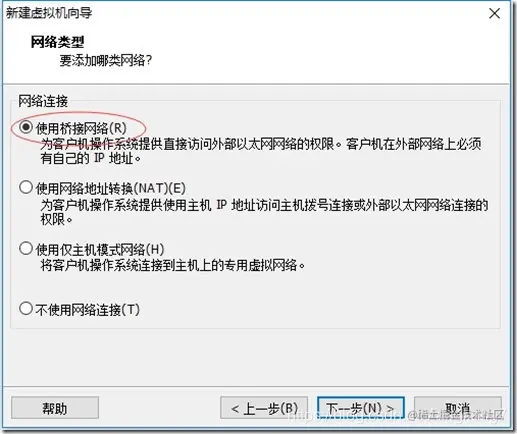Screen dimensions: 517x434
Task: Click the 要添加哪类网络? subtitle text
Action: tap(106, 61)
